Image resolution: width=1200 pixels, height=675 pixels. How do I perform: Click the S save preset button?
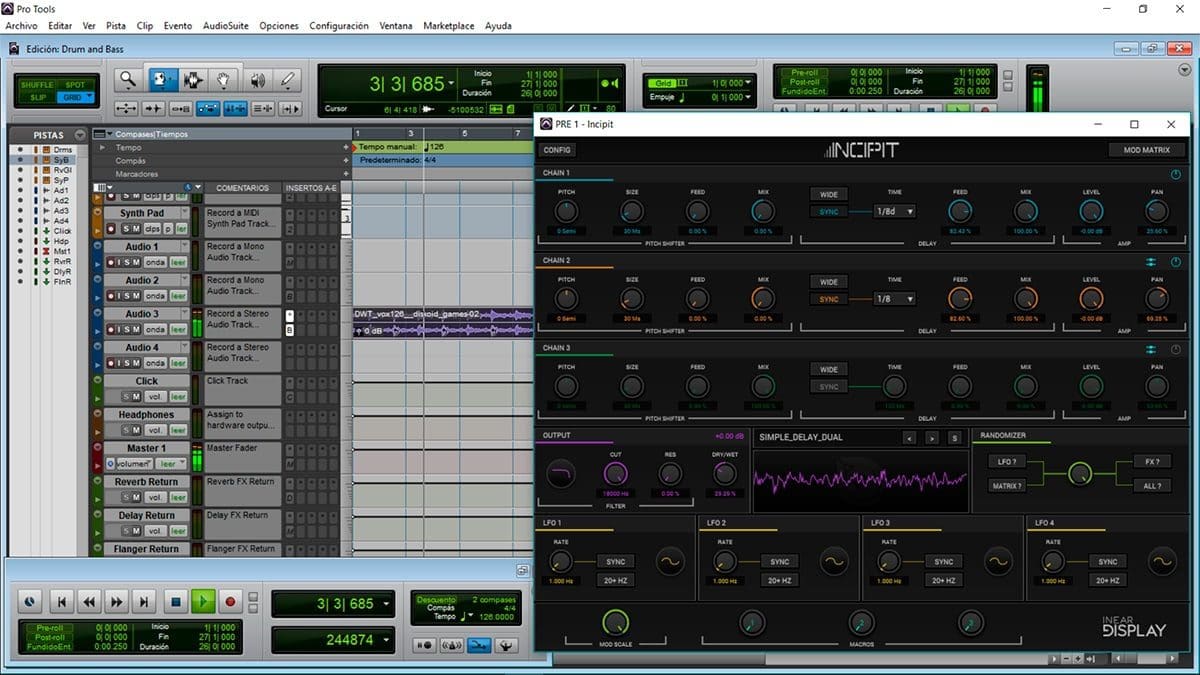[x=954, y=438]
